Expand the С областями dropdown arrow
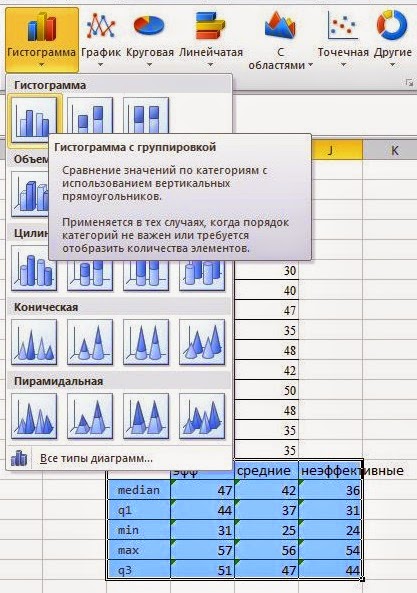 (310, 65)
